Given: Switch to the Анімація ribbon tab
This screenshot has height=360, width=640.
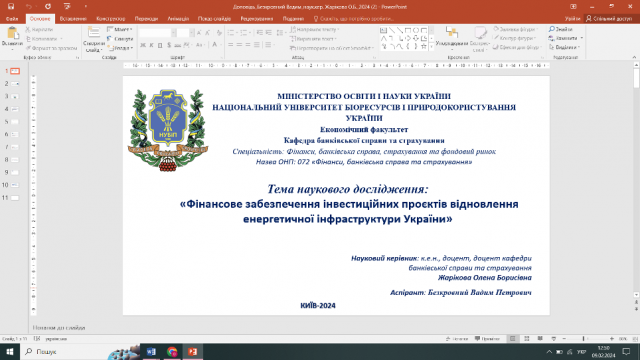Looking at the screenshot, I should [178, 19].
